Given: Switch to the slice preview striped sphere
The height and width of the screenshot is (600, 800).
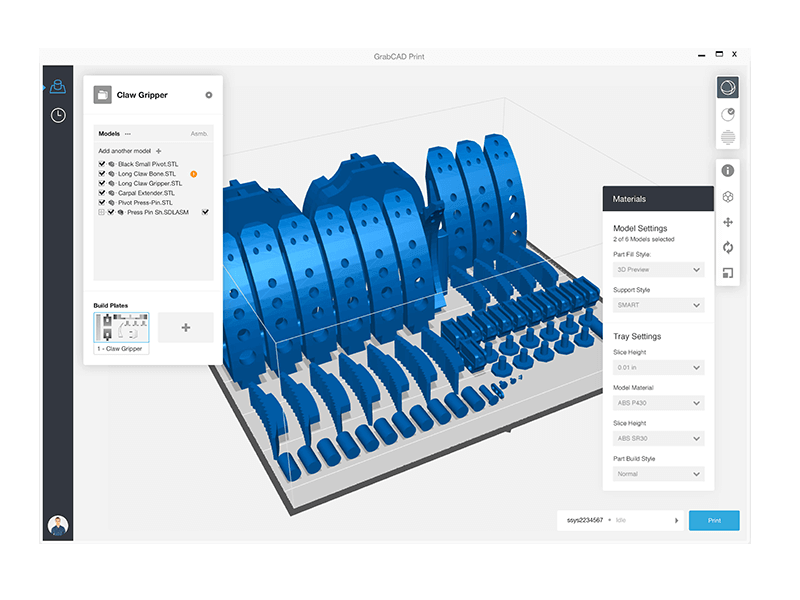Looking at the screenshot, I should 728,138.
